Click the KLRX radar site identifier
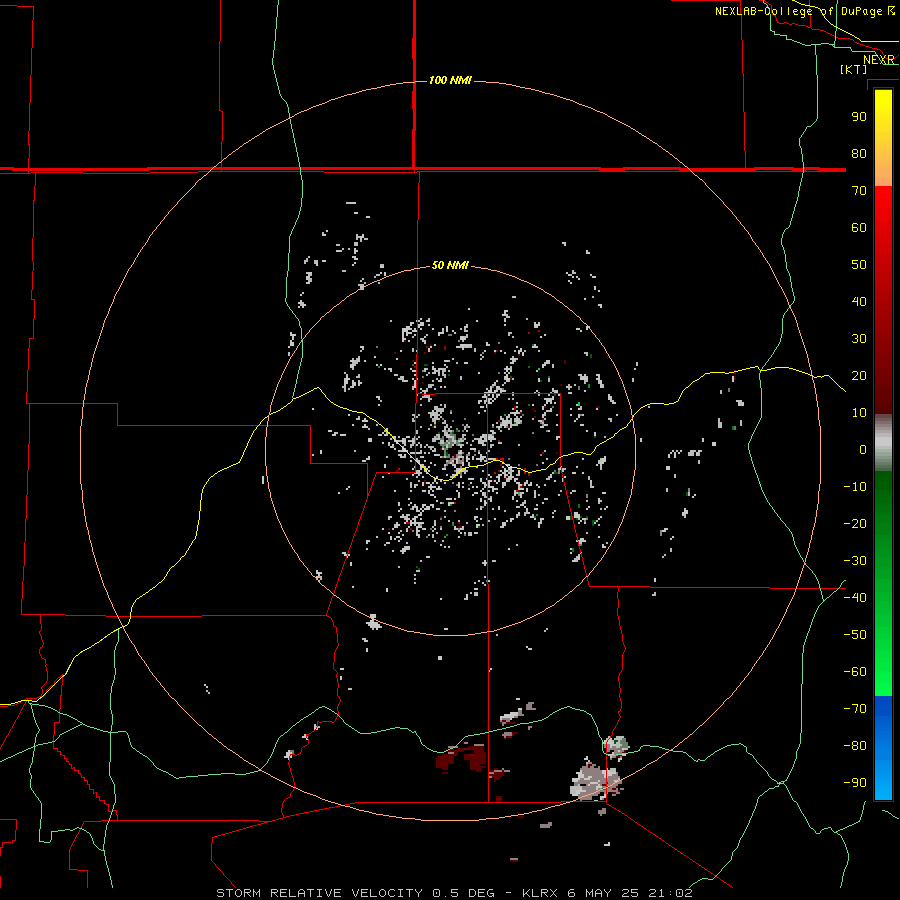The height and width of the screenshot is (900, 900). [x=540, y=893]
